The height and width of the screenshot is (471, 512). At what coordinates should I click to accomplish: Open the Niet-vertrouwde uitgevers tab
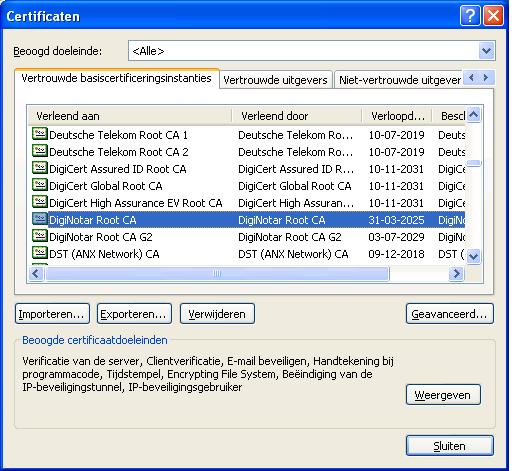[399, 80]
